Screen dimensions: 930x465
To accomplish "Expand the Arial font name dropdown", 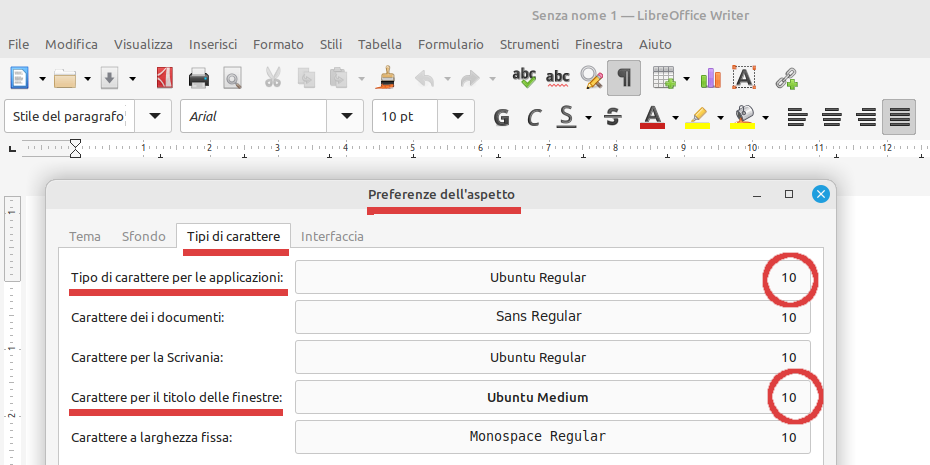I will click(x=347, y=116).
